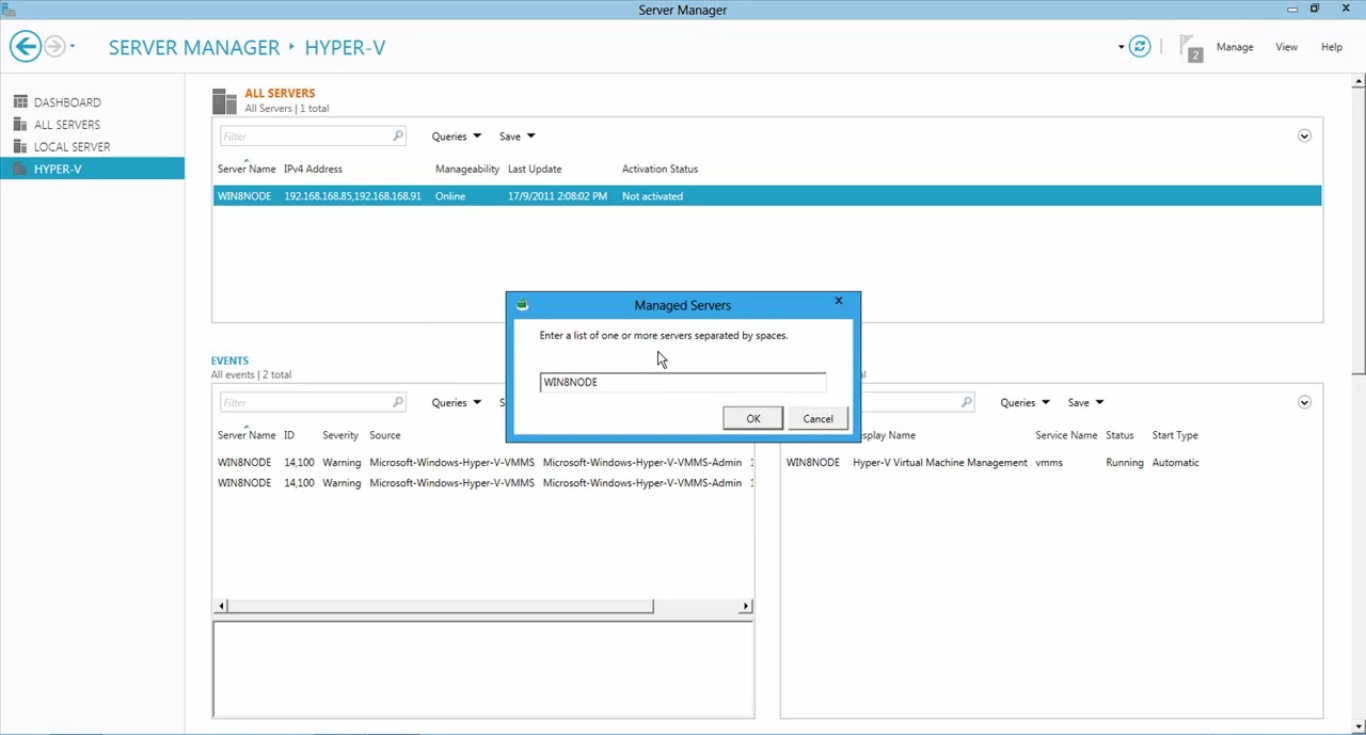Click OK in Managed Servers dialog
Screen dimensions: 1366x735
753,418
